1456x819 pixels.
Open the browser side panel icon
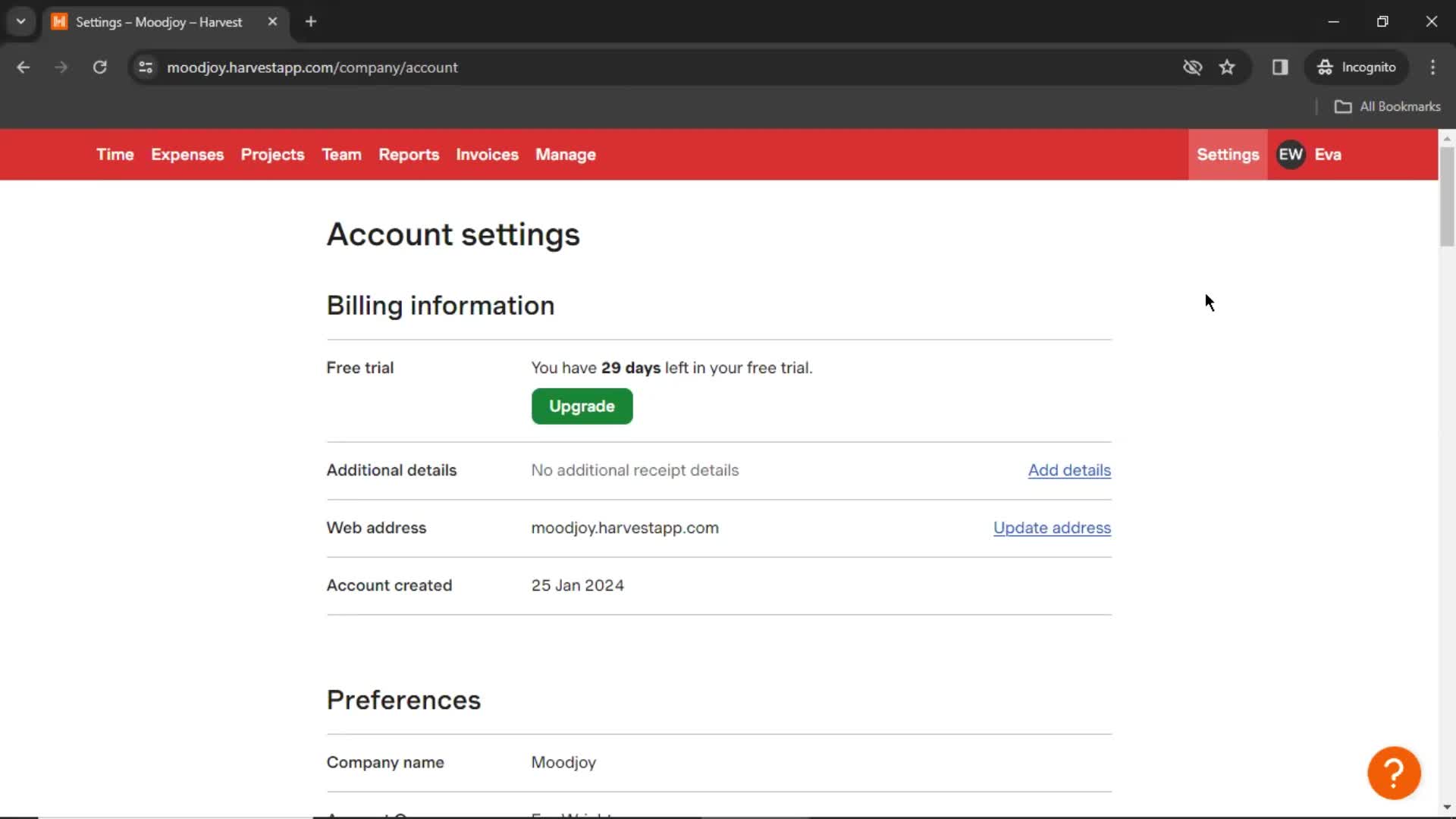[1280, 67]
